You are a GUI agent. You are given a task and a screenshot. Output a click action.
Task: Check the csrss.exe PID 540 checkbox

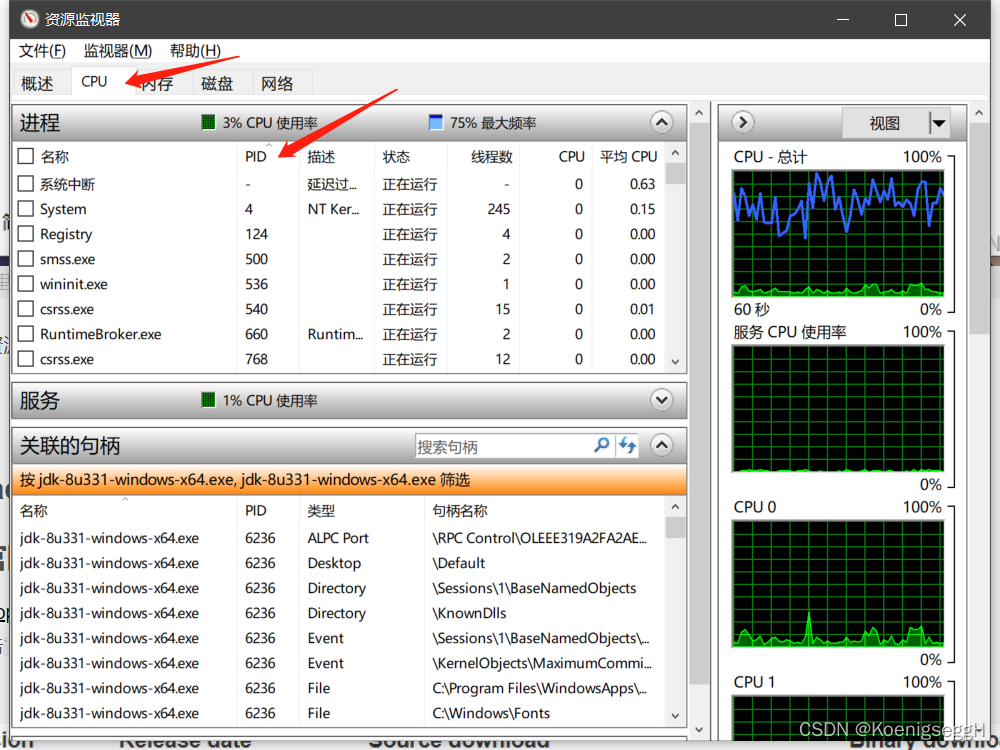26,309
